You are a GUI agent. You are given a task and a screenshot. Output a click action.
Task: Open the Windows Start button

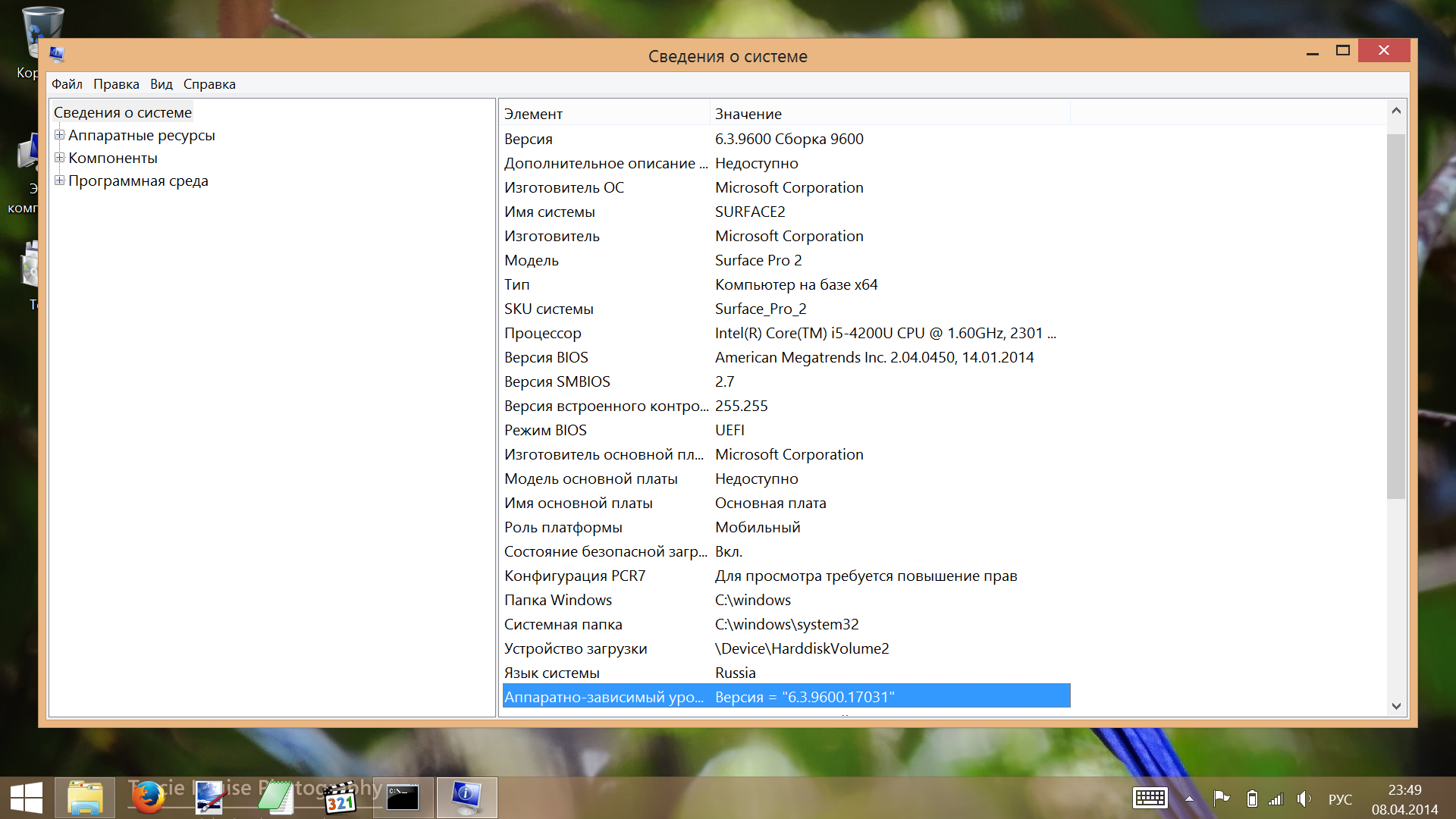pyautogui.click(x=27, y=798)
